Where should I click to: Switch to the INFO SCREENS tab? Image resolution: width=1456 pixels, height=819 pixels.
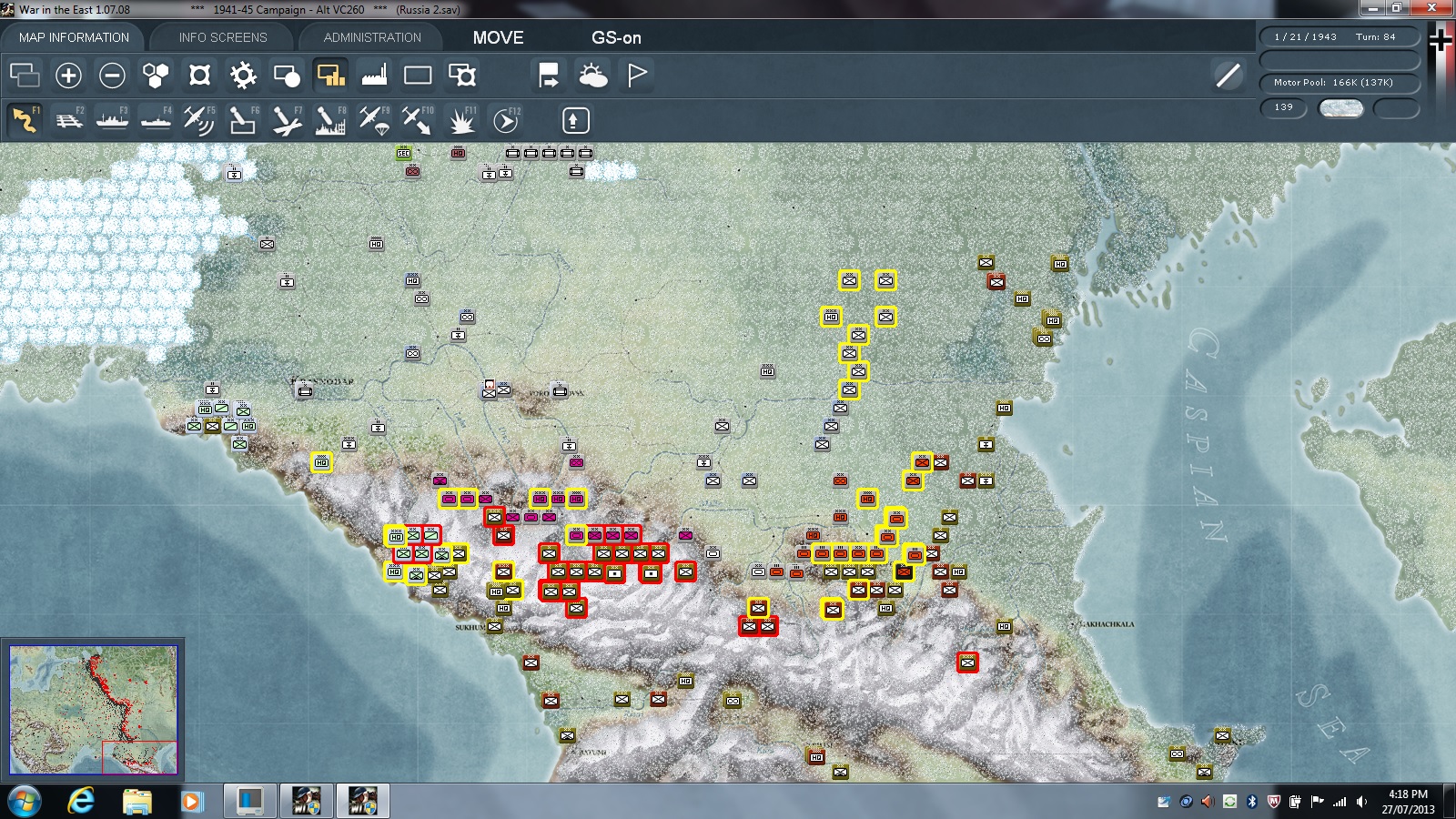[223, 37]
